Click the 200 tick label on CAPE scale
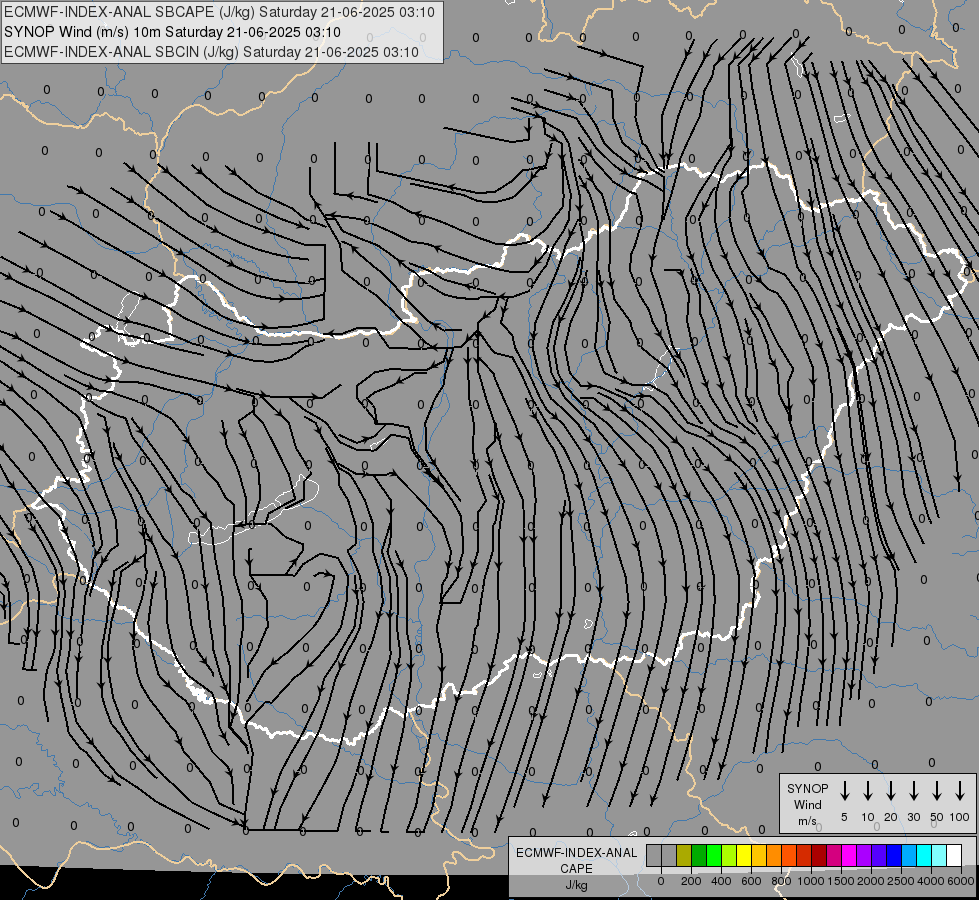Screen dimensions: 979x900 691,881
